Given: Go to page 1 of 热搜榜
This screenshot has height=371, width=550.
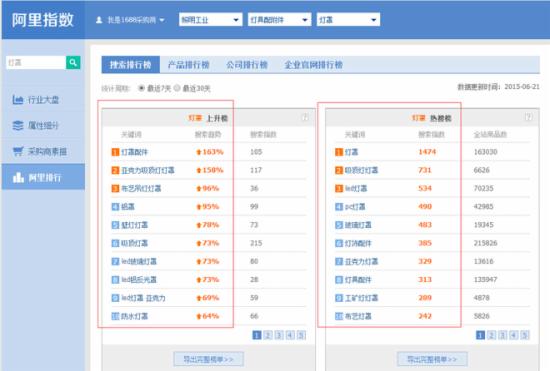Looking at the screenshot, I should tap(480, 335).
